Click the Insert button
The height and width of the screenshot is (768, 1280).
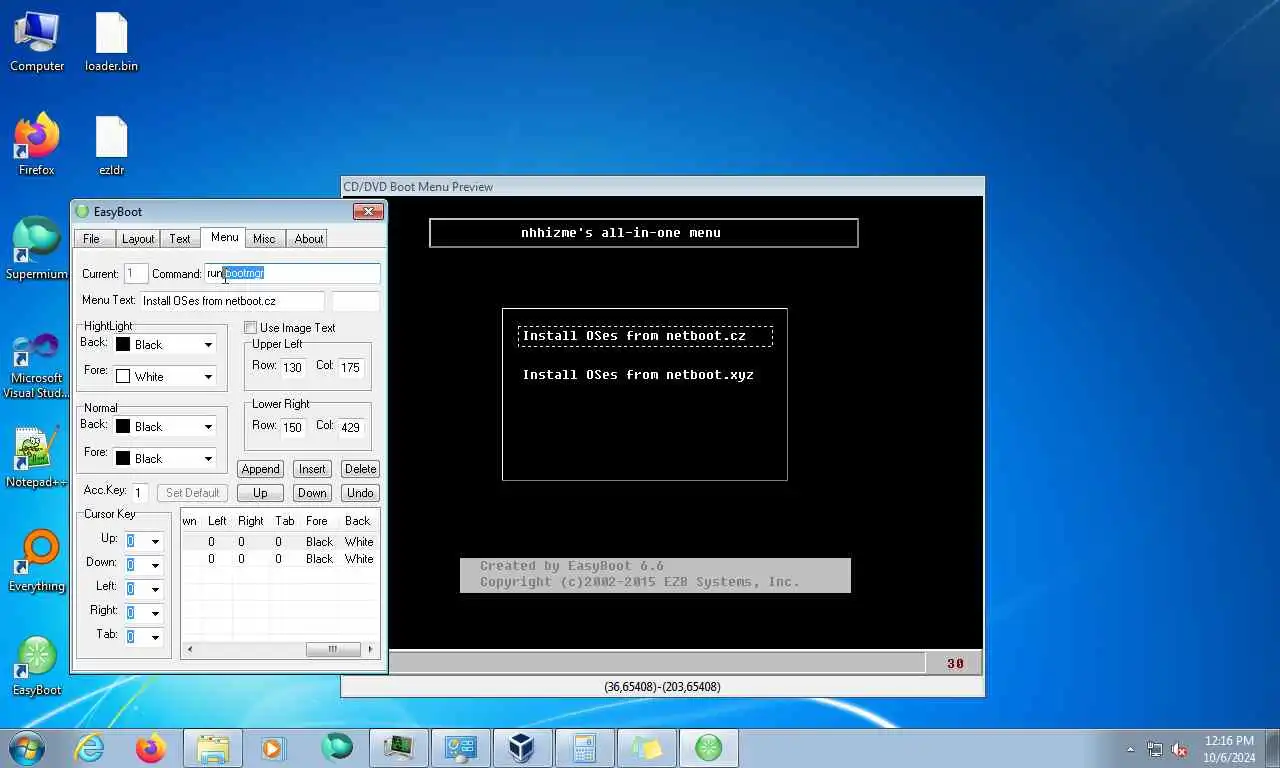pyautogui.click(x=312, y=469)
